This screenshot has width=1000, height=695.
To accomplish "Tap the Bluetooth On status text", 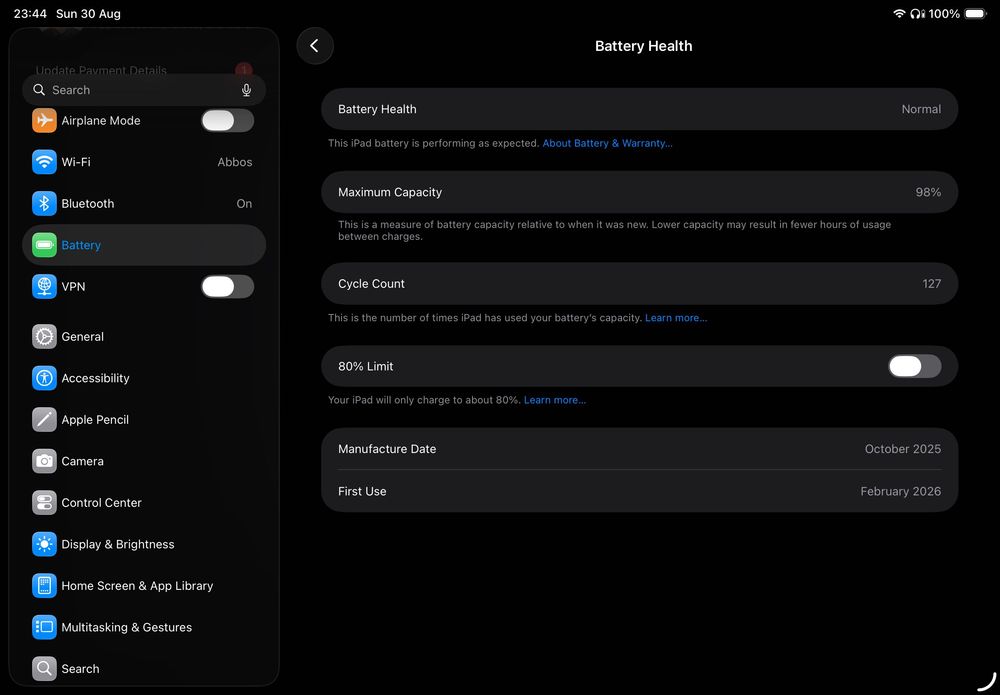I will [244, 203].
